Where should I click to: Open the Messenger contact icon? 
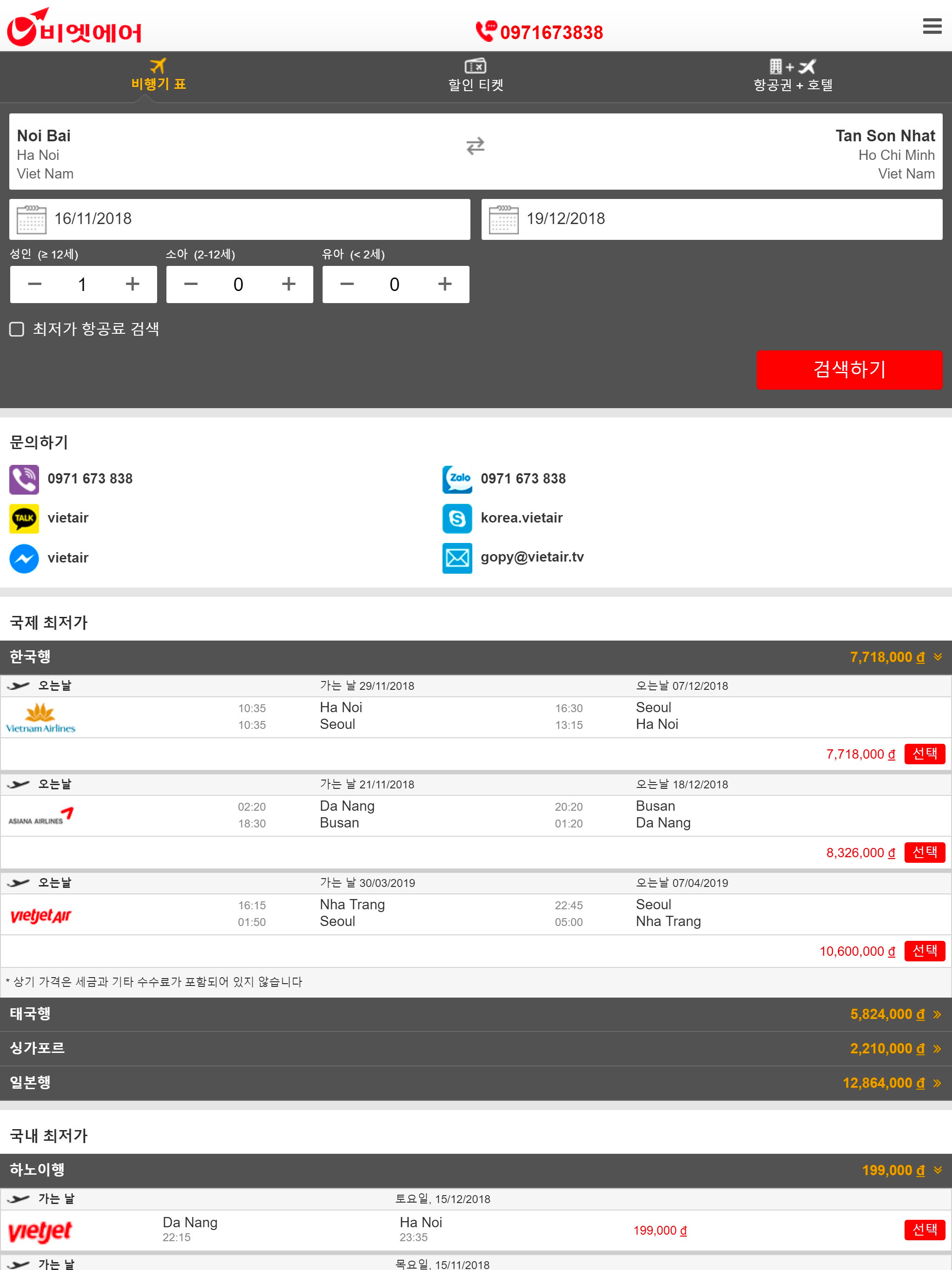point(24,558)
